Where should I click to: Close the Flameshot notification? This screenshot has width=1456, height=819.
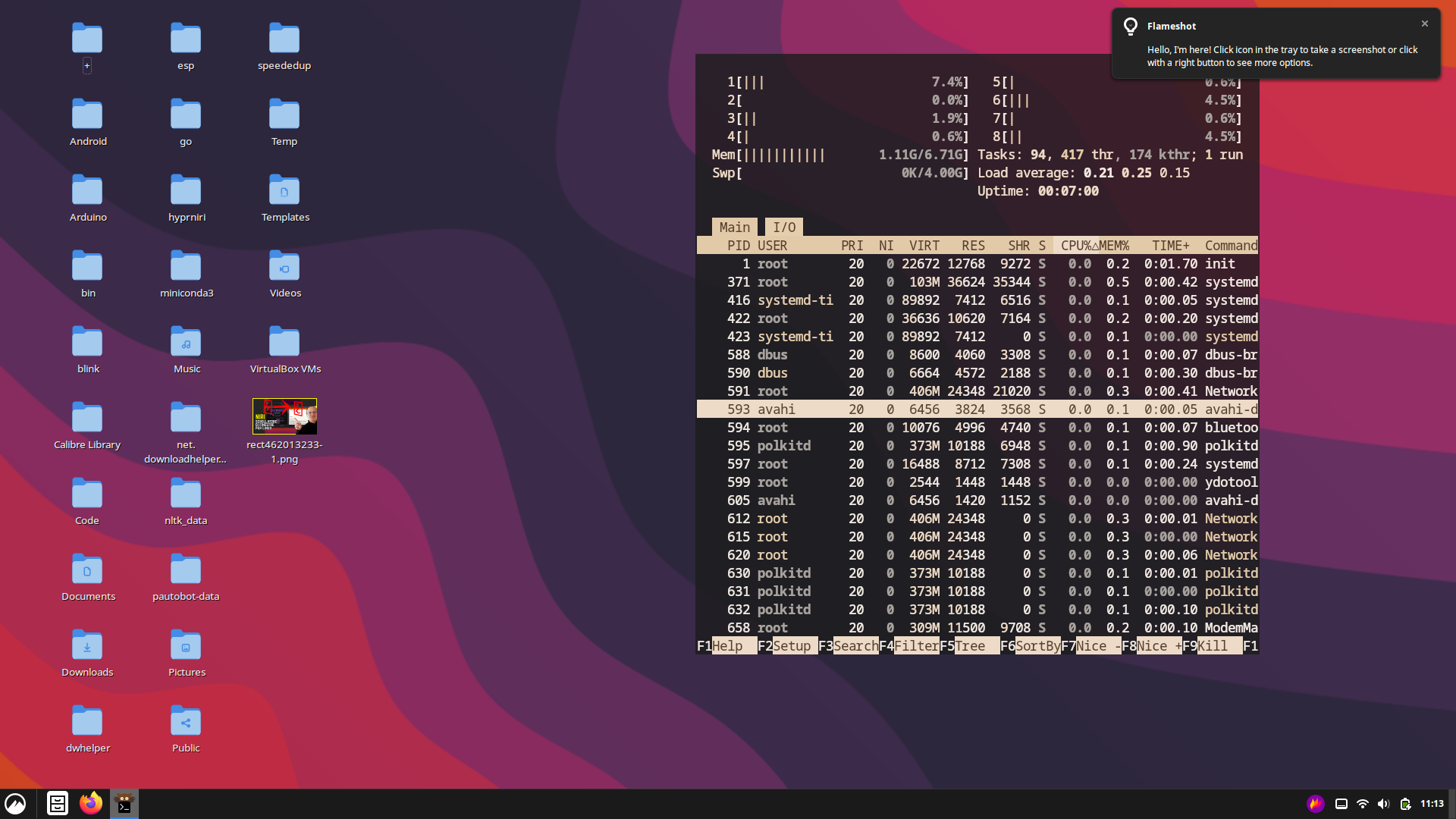(1425, 24)
